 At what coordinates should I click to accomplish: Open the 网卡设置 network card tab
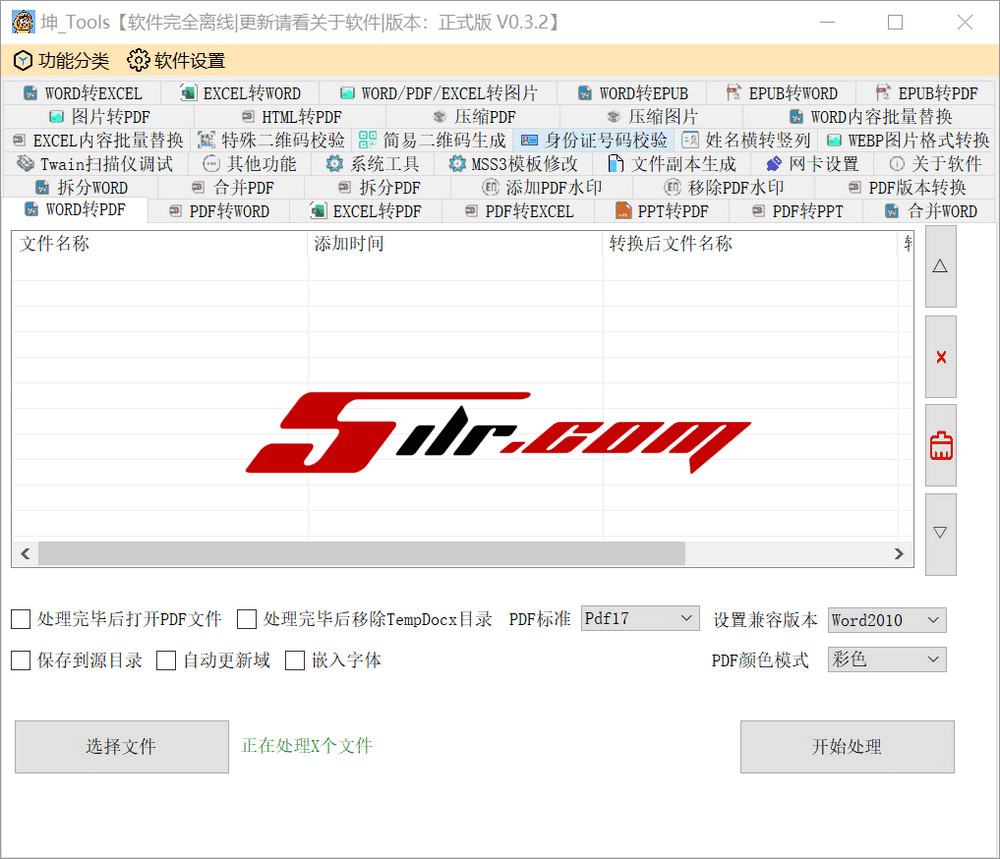(812, 164)
